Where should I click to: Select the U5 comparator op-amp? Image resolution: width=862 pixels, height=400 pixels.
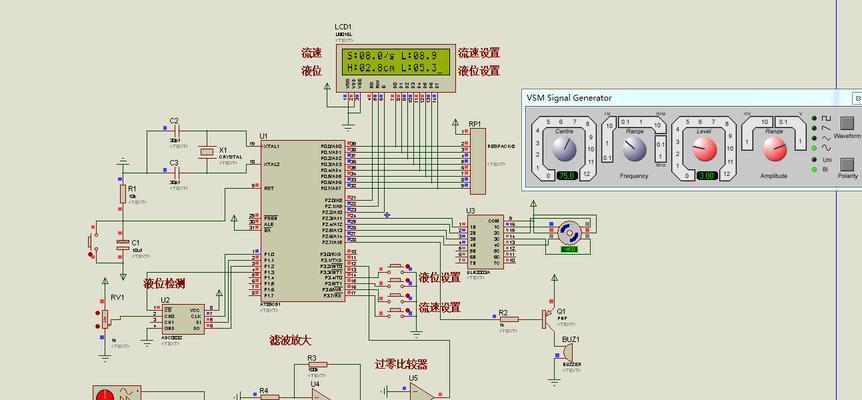(422, 391)
